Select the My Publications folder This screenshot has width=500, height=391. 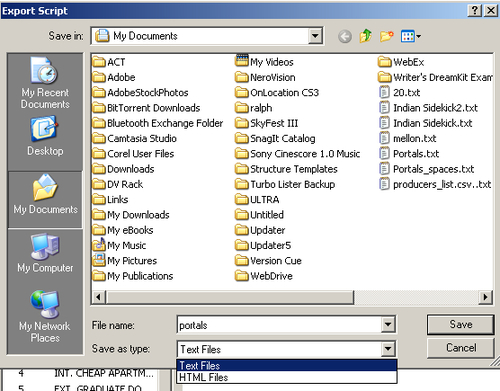point(133,276)
